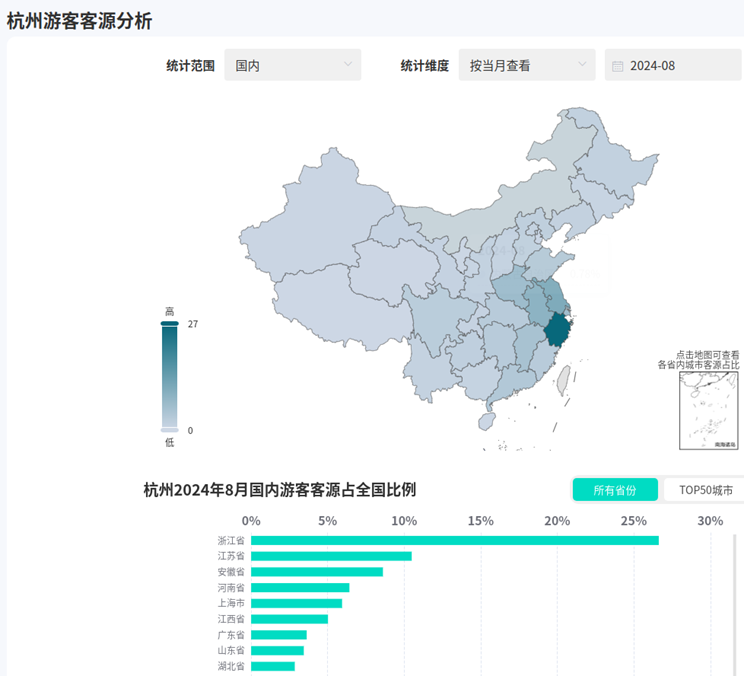Viewport: 744px width, 676px height.
Task: Click the South China Sea inset map
Action: (708, 410)
